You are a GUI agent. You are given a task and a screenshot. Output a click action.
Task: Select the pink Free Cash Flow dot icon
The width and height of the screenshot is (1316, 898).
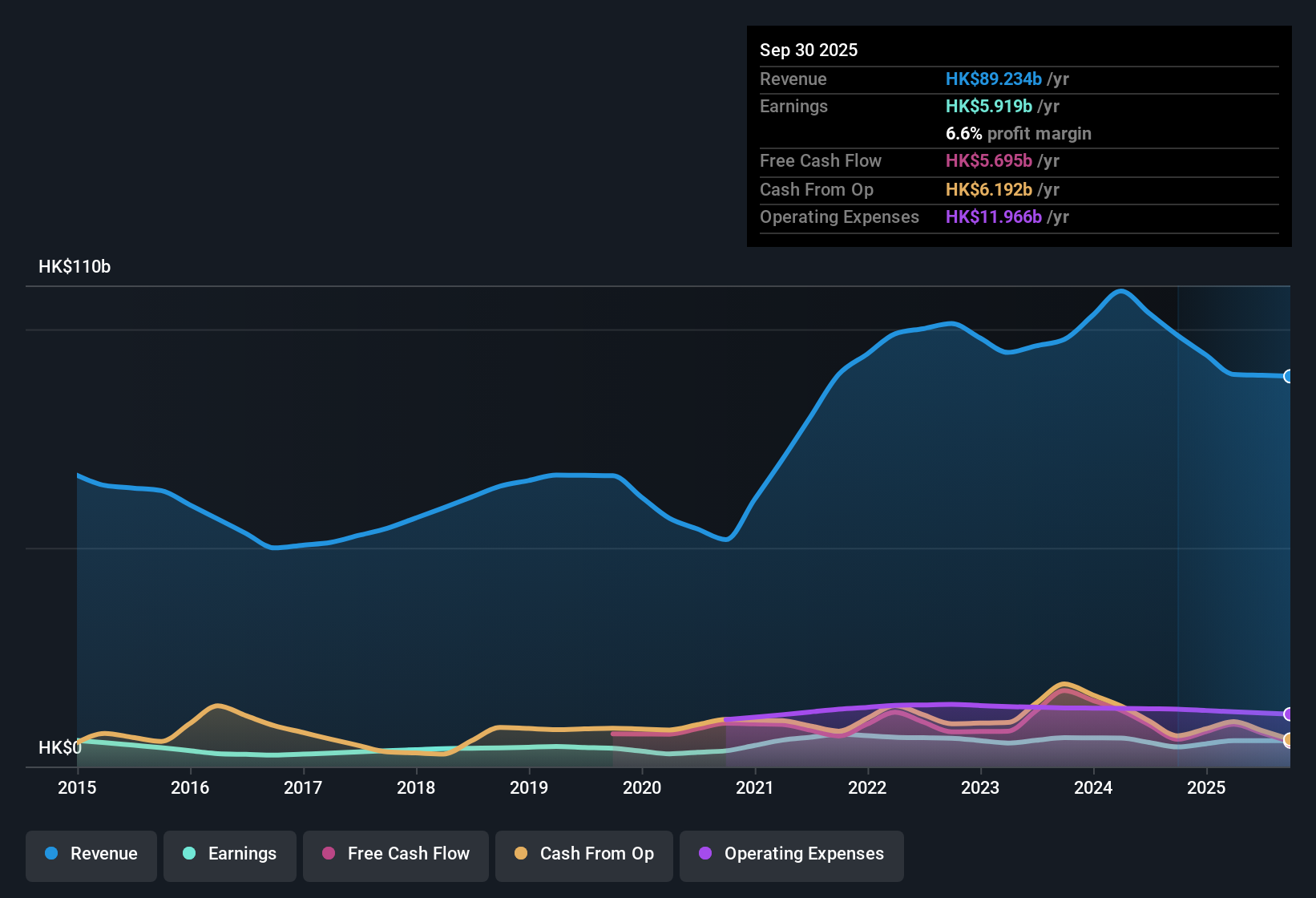[x=329, y=854]
